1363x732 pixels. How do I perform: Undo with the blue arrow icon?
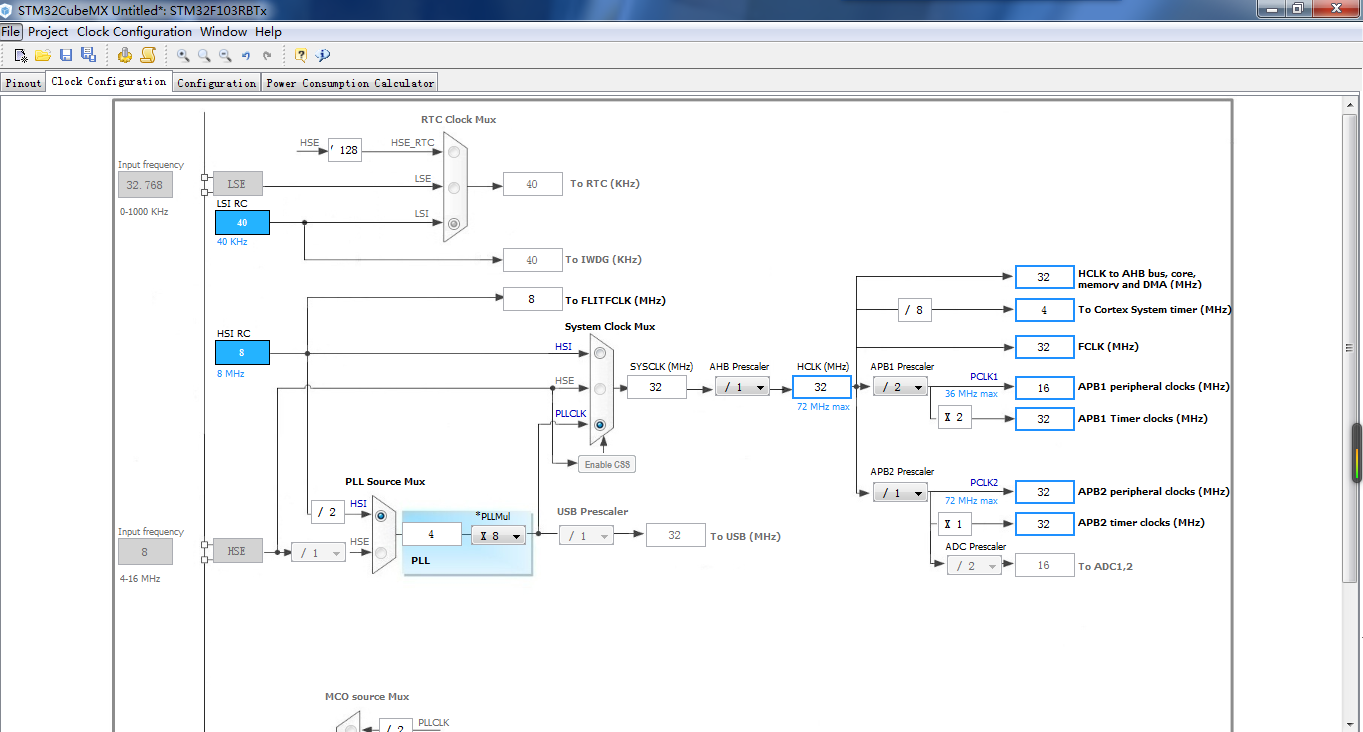click(246, 56)
